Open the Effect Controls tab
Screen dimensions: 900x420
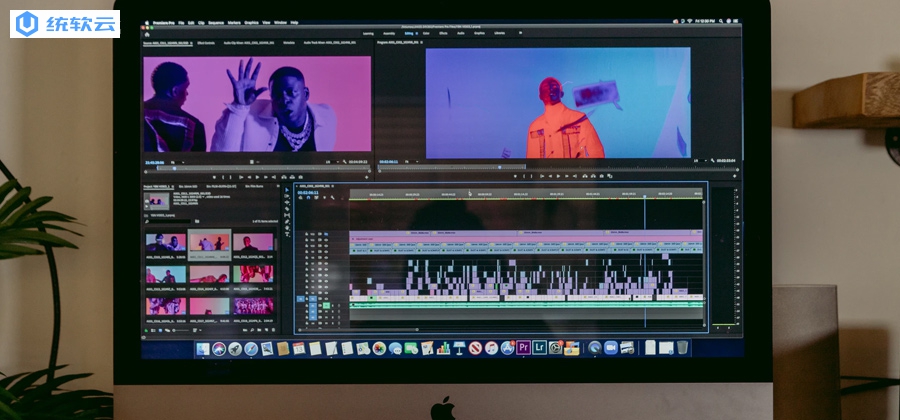pyautogui.click(x=205, y=42)
